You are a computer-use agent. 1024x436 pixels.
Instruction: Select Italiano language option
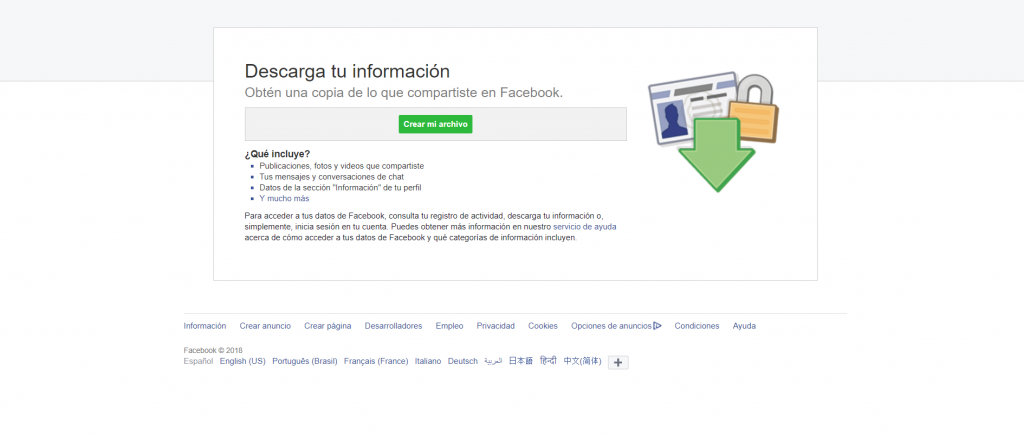tap(428, 361)
